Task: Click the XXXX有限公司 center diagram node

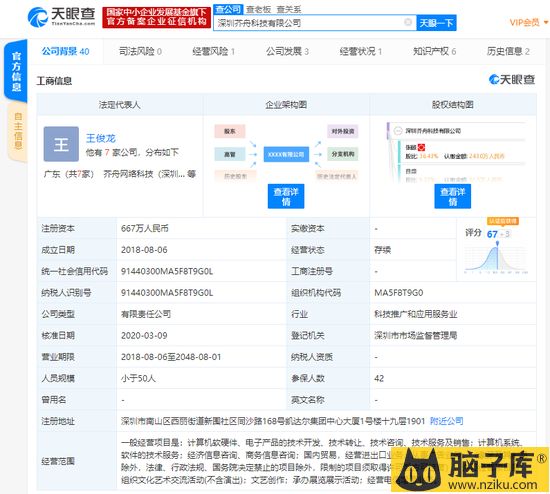Action: [286, 154]
